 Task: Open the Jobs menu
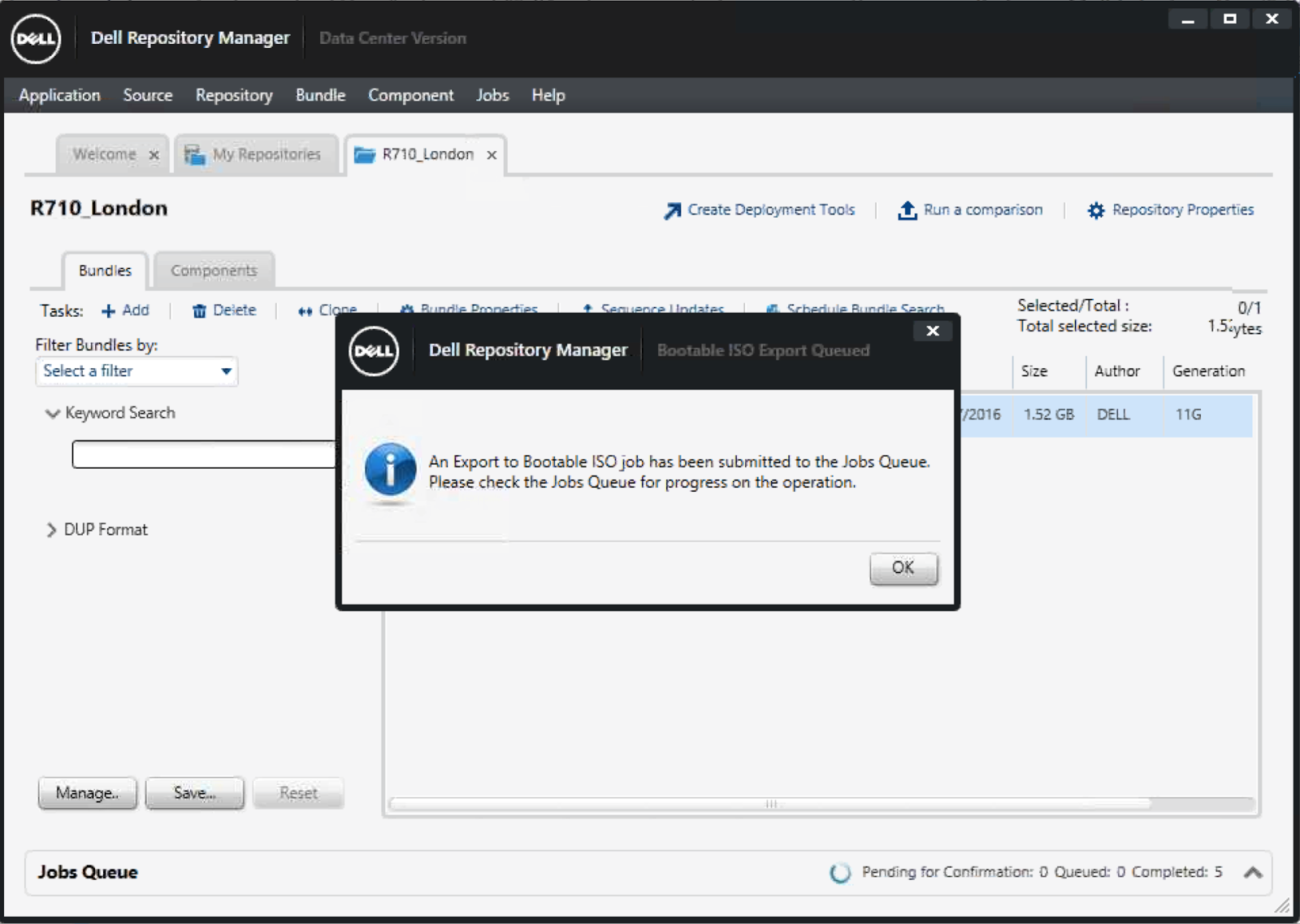[x=492, y=95]
